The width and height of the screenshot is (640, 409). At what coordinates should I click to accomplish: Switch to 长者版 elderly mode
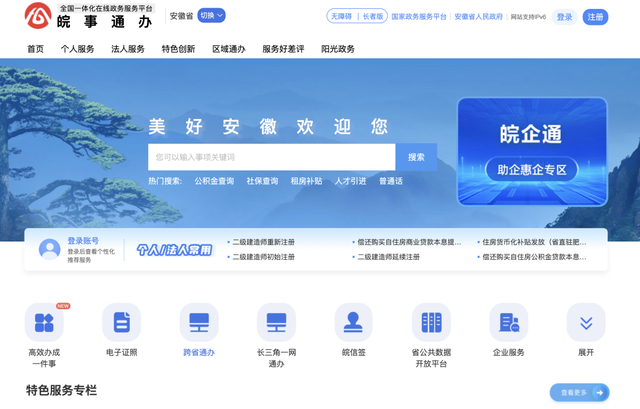pyautogui.click(x=373, y=16)
